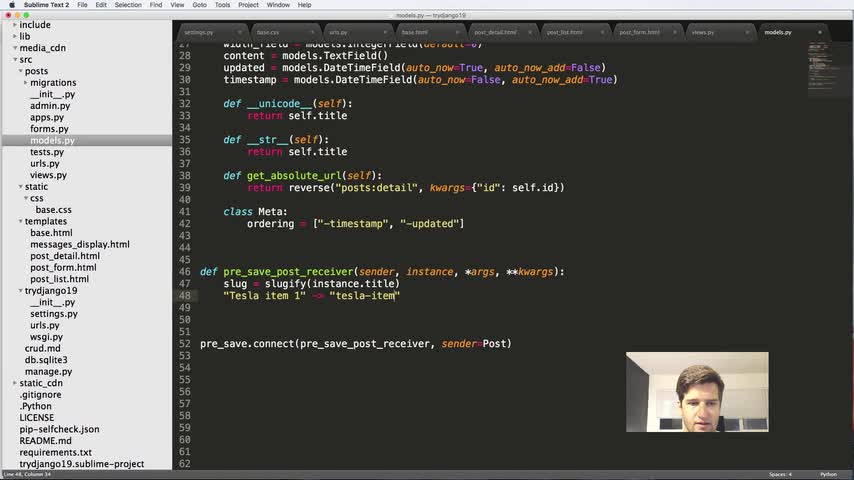
Task: Open admin.py in the sidebar
Action: tap(50, 106)
